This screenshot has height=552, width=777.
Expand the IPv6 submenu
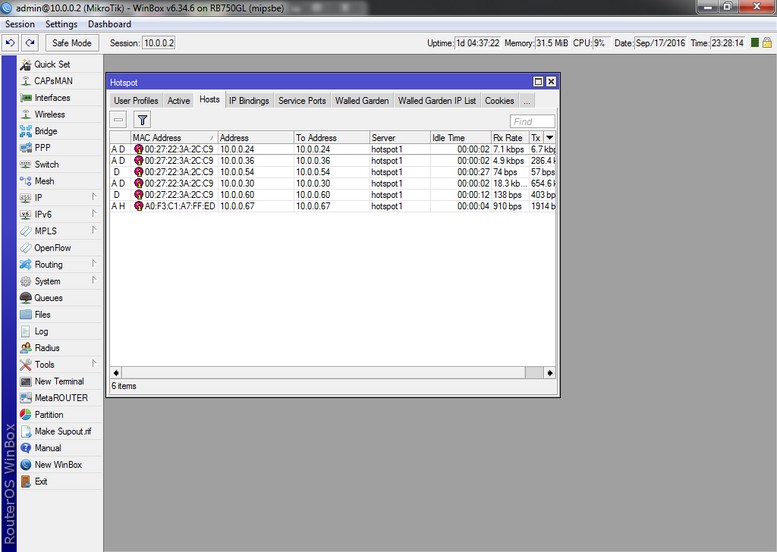pos(94,214)
